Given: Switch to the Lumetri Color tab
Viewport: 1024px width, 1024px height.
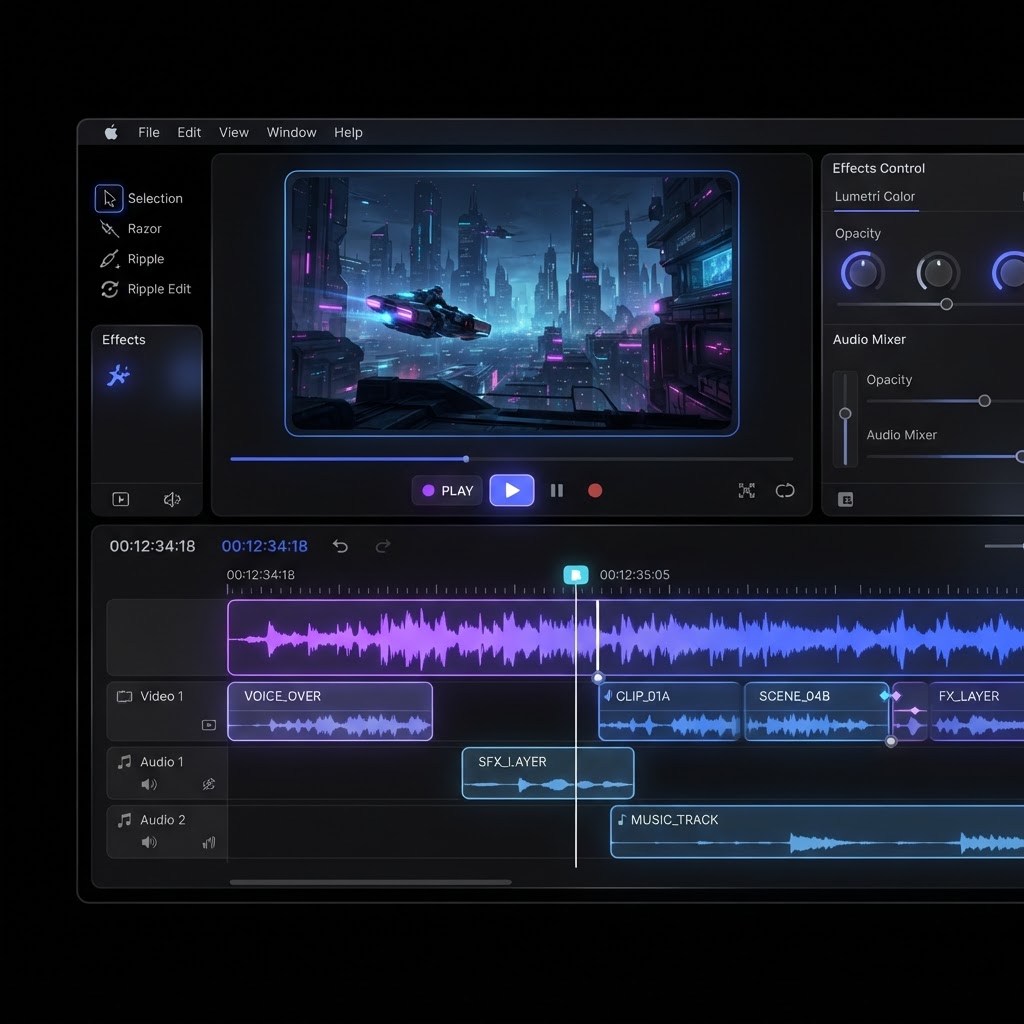Looking at the screenshot, I should [x=874, y=197].
